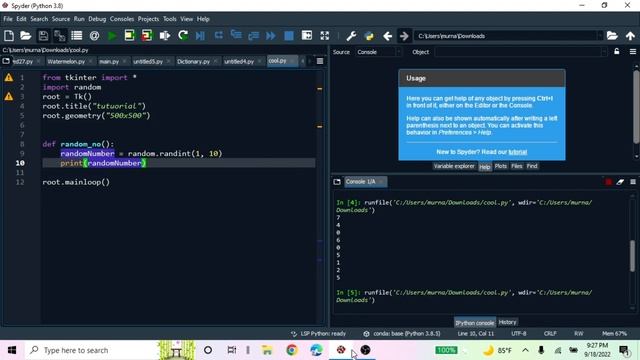Open Debug menu
The height and width of the screenshot is (360, 640).
click(97, 19)
